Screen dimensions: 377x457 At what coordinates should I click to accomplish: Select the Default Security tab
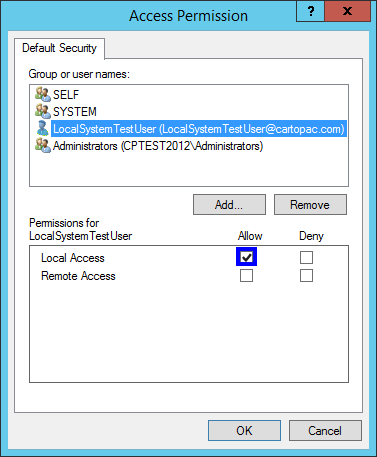(x=59, y=48)
